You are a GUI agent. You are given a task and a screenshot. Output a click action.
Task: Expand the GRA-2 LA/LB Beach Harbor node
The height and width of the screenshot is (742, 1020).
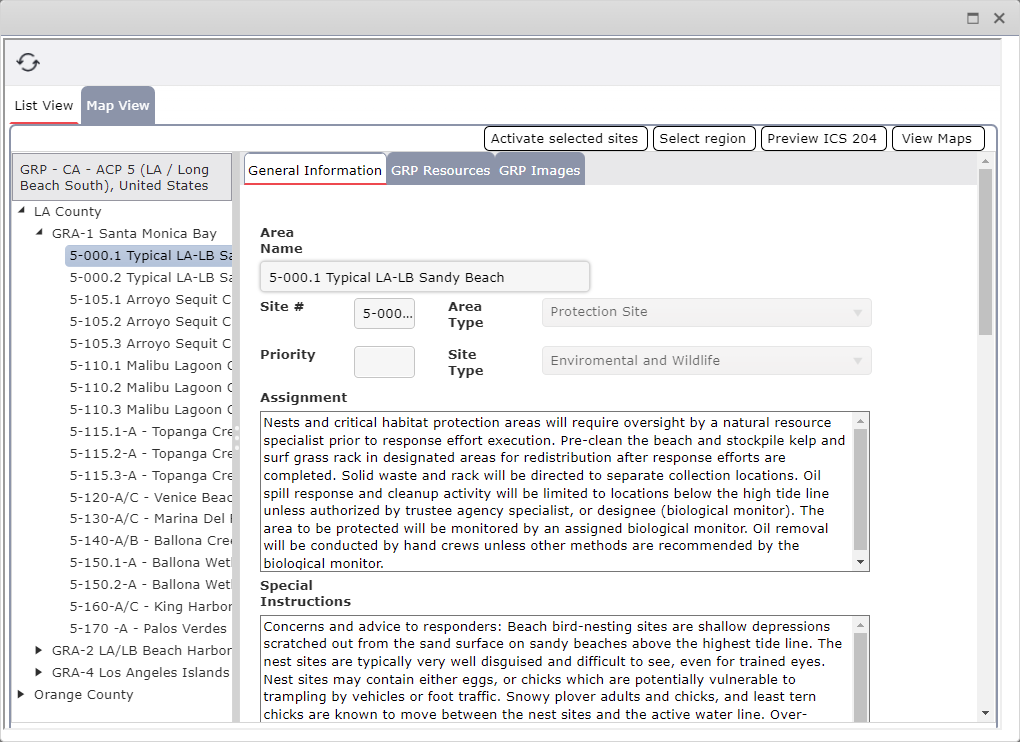coord(39,650)
